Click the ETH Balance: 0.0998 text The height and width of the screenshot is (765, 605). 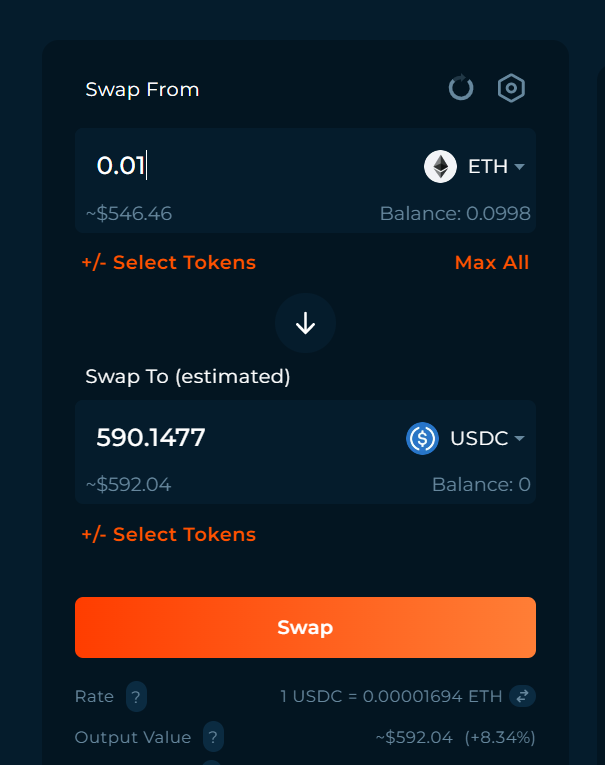[455, 214]
